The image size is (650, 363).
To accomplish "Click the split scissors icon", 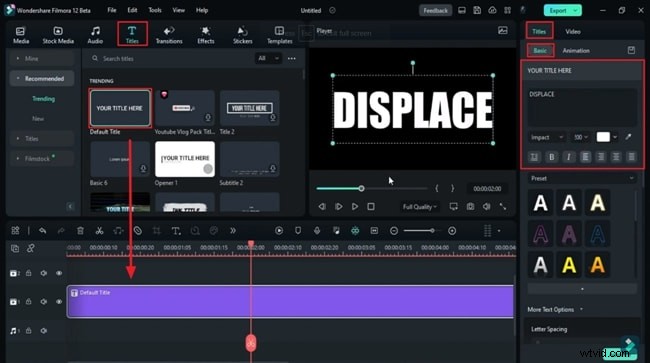I will click(99, 230).
